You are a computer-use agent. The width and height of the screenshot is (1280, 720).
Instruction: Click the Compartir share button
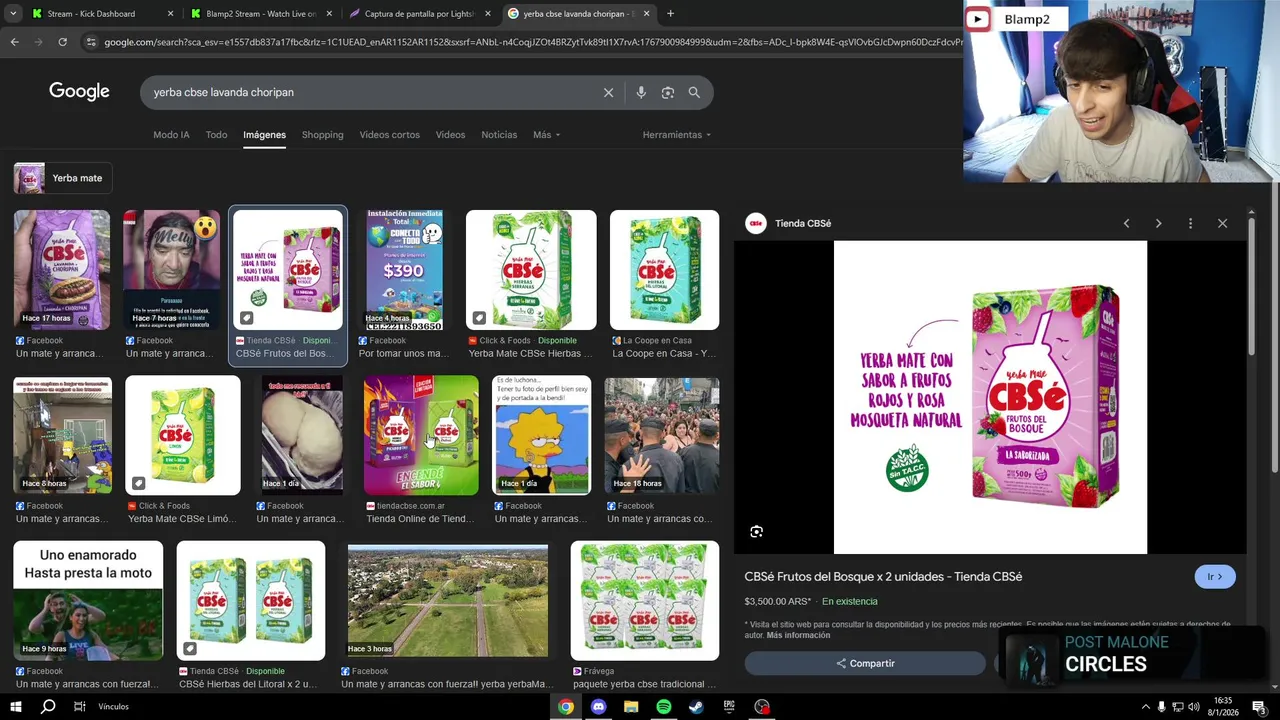pos(865,663)
